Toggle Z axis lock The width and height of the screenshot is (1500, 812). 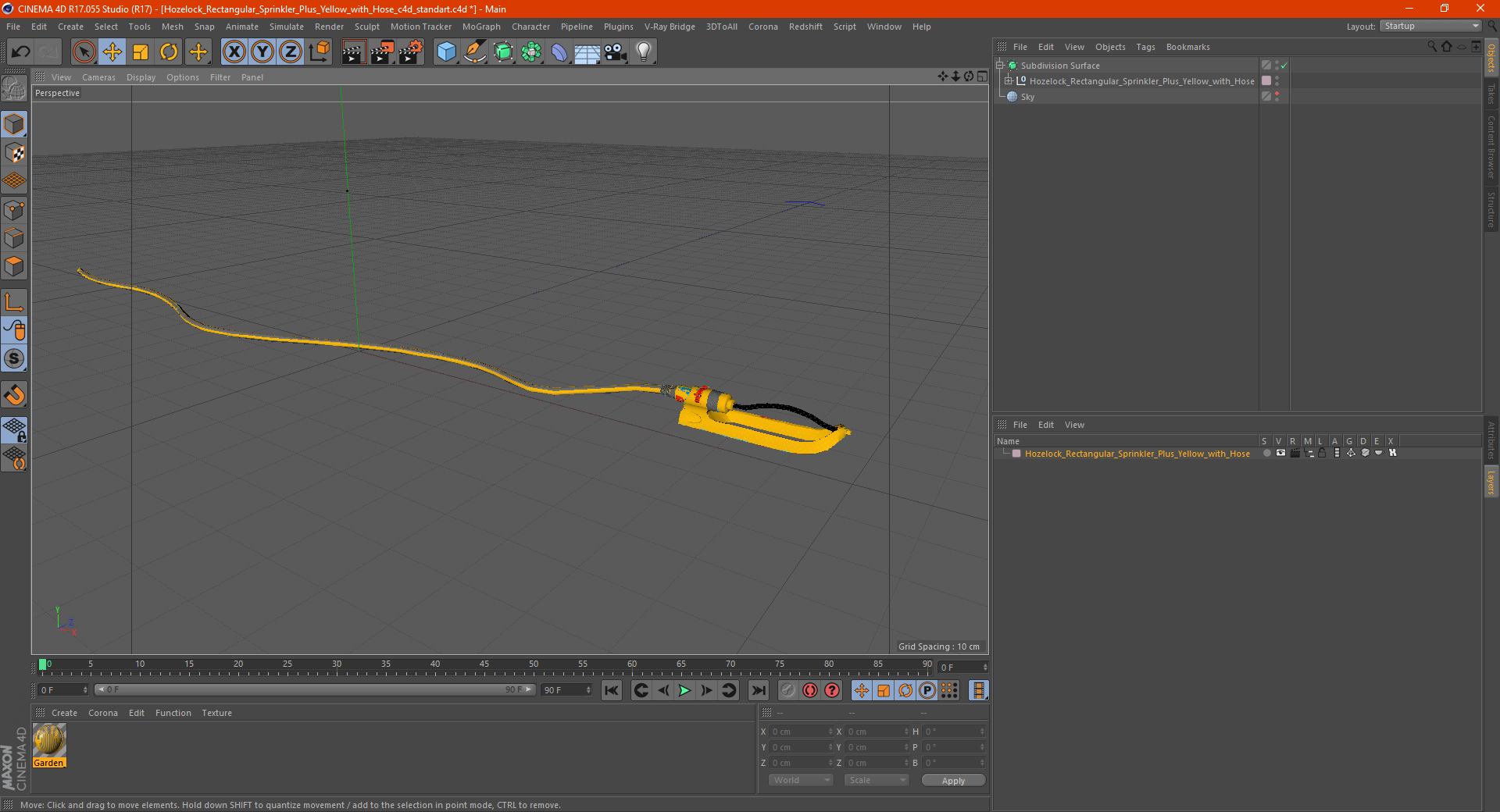(291, 52)
